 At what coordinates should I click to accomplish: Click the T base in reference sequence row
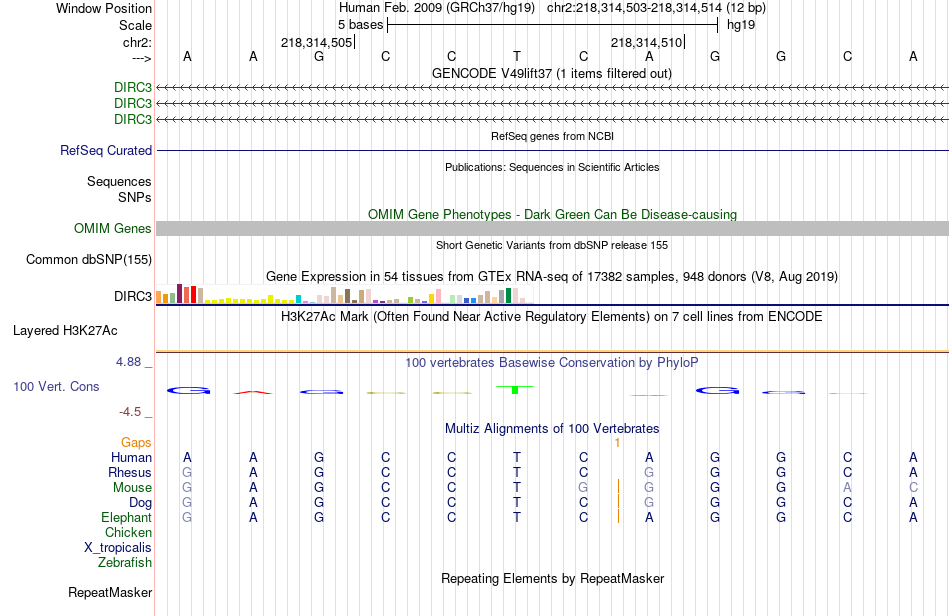pyautogui.click(x=517, y=56)
